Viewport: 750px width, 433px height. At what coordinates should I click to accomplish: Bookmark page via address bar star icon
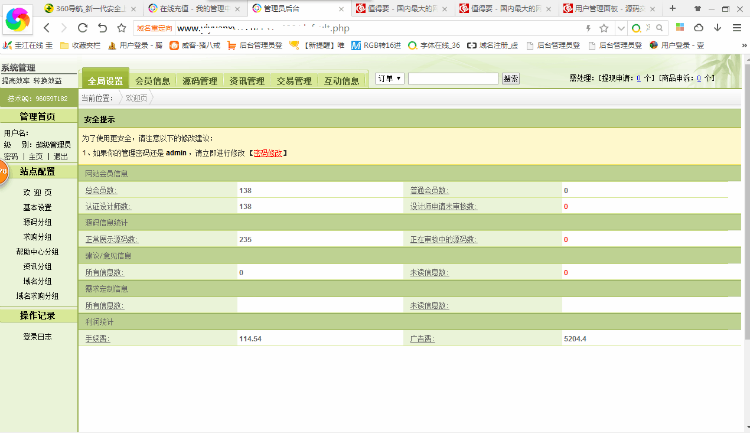pos(604,28)
